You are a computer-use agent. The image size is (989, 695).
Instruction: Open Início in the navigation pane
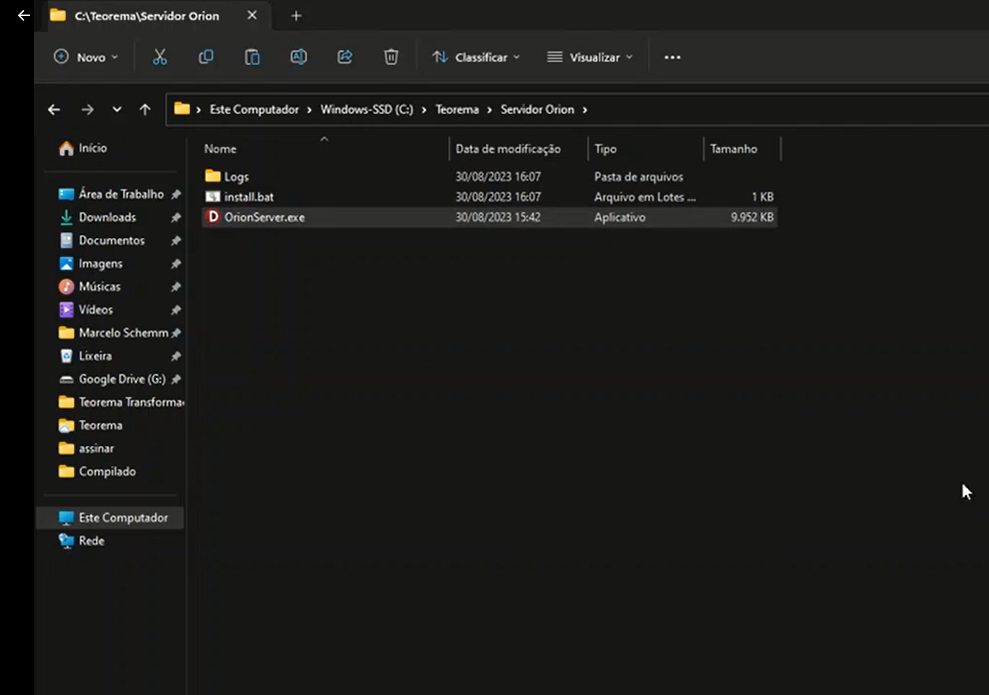coord(83,148)
